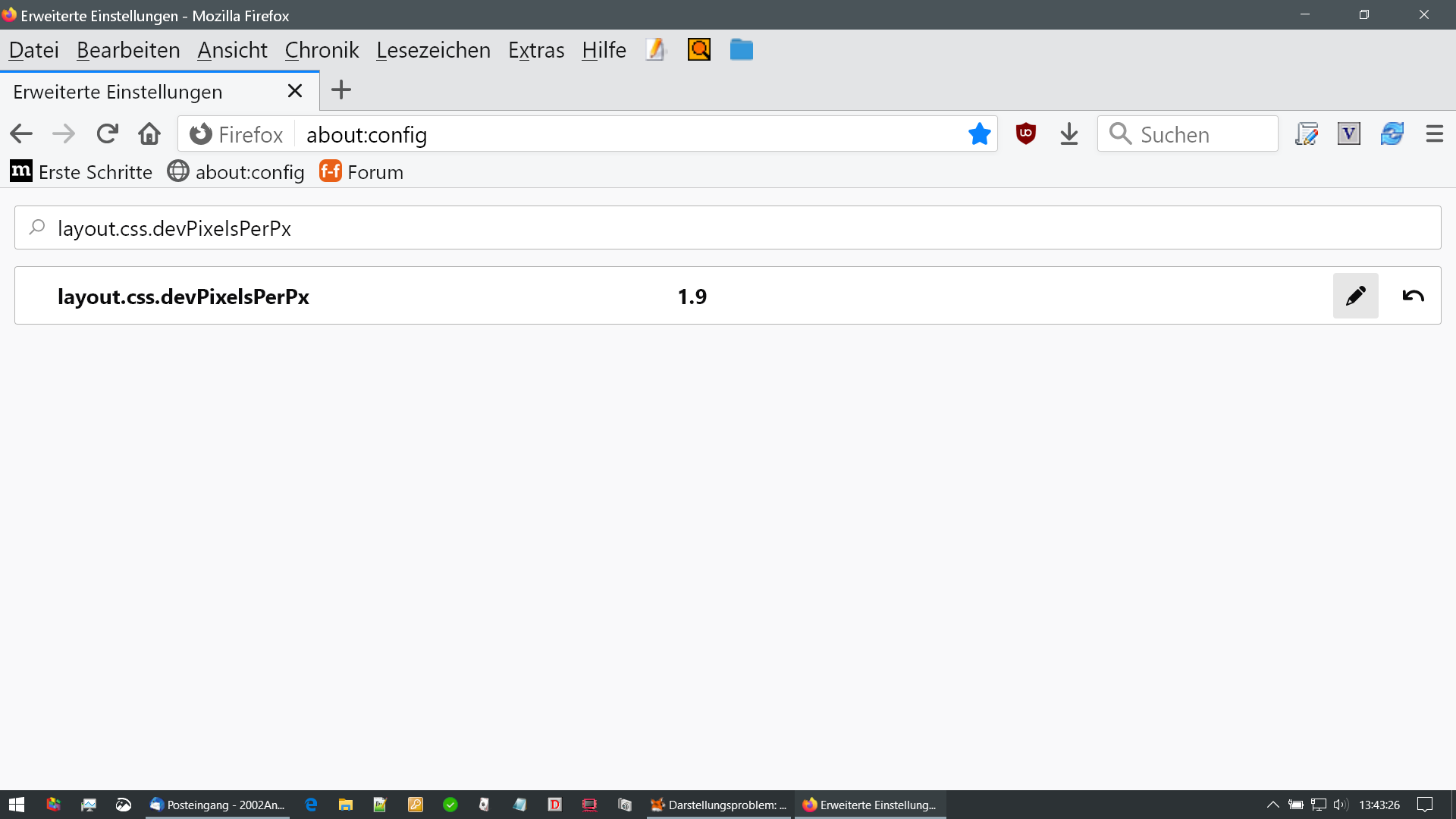The height and width of the screenshot is (819, 1456).
Task: Click the about:config preference search box
Action: coord(728,228)
